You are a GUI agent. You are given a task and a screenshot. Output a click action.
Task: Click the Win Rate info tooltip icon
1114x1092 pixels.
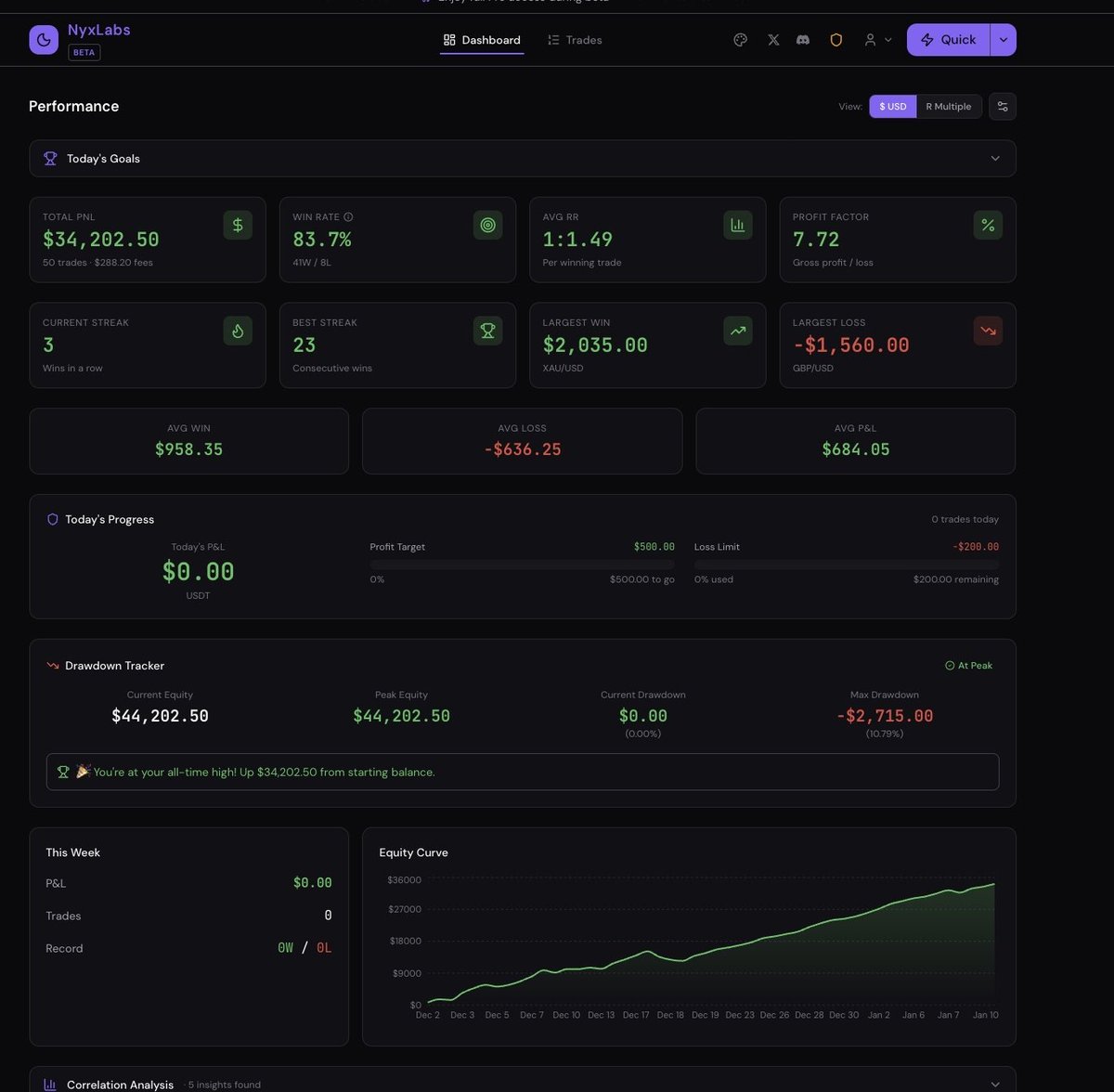tap(347, 216)
